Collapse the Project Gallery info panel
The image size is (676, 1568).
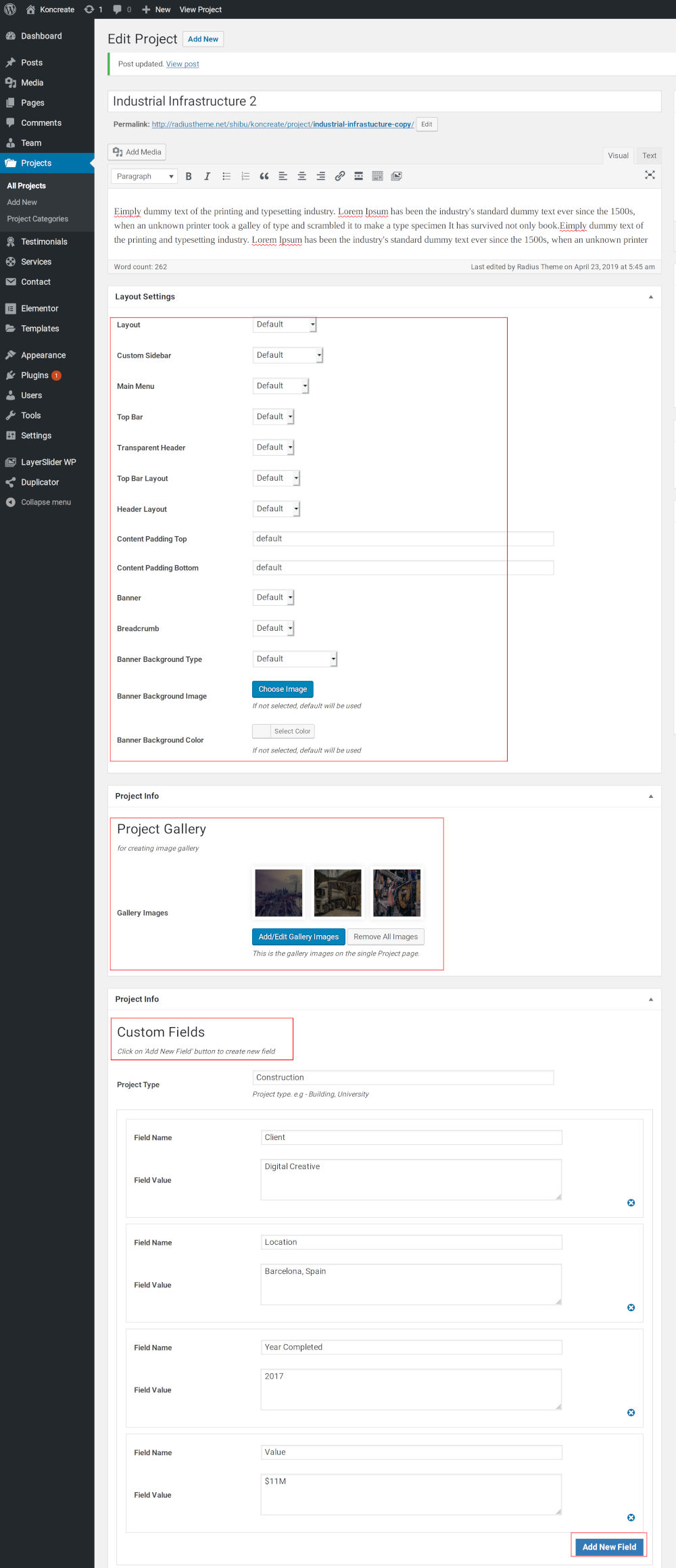(651, 796)
